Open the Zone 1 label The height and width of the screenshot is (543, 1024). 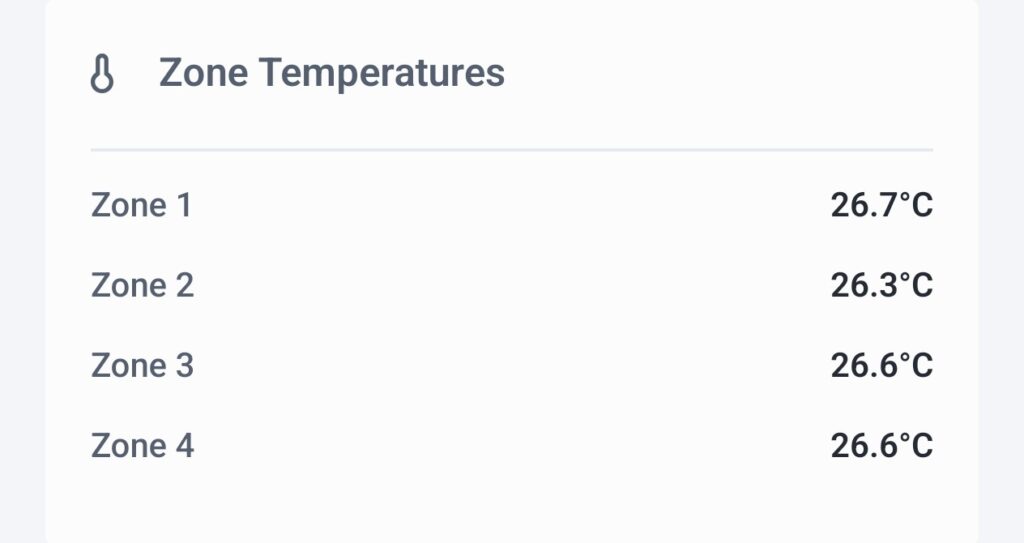[141, 205]
